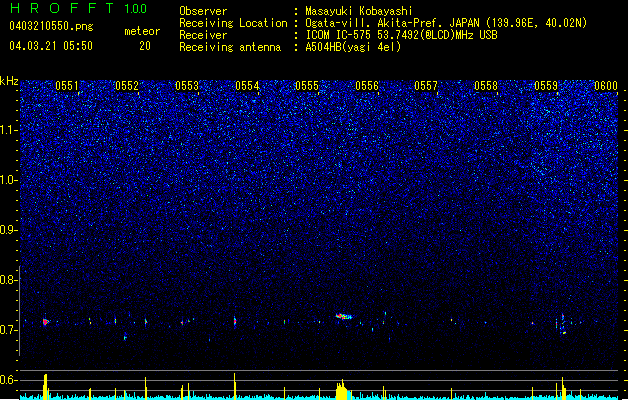Select the version number 1.00
Viewport: 629px width, 400px height.
pos(135,9)
